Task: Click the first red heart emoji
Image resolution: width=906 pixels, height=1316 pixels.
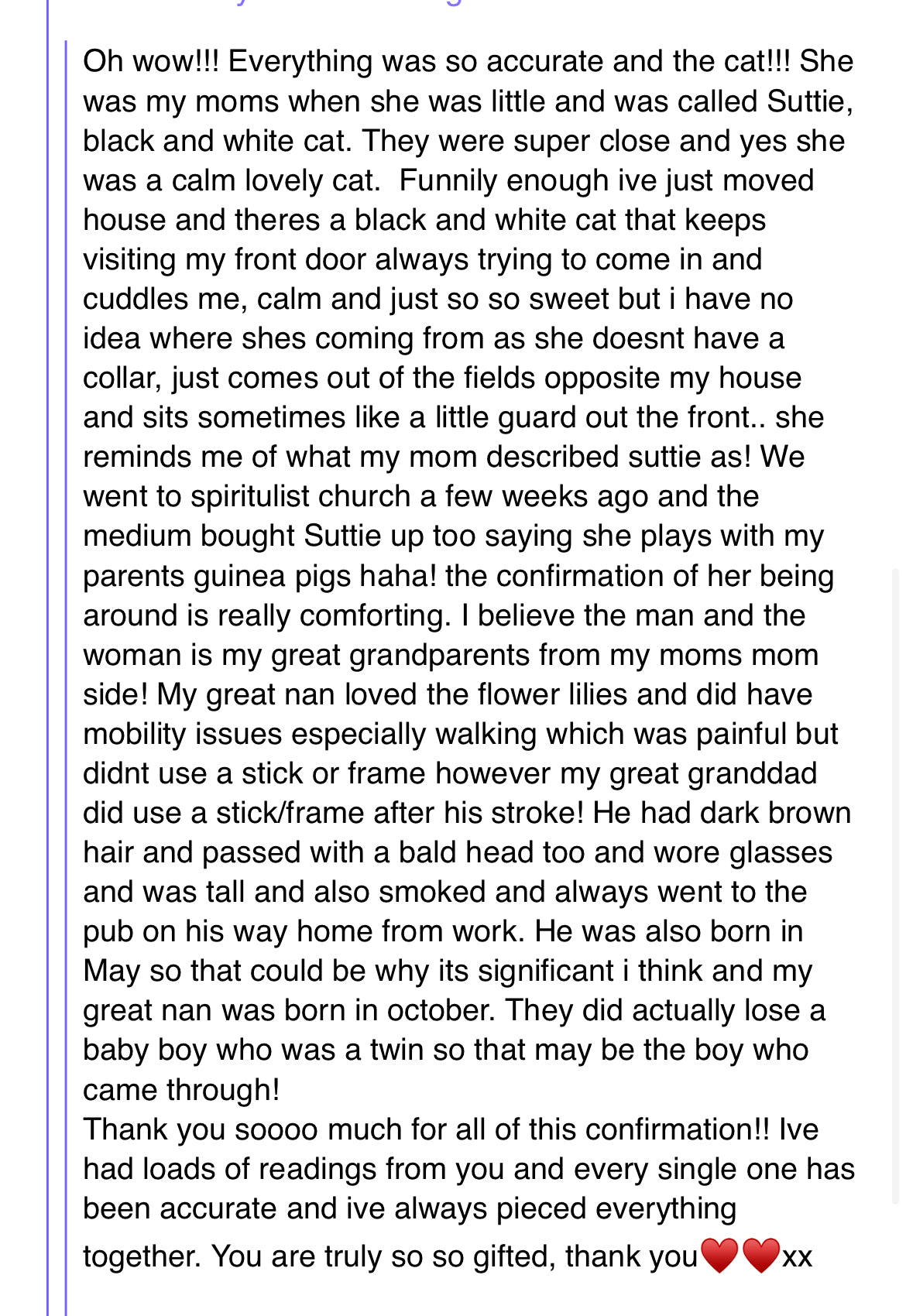Action: [x=719, y=1256]
